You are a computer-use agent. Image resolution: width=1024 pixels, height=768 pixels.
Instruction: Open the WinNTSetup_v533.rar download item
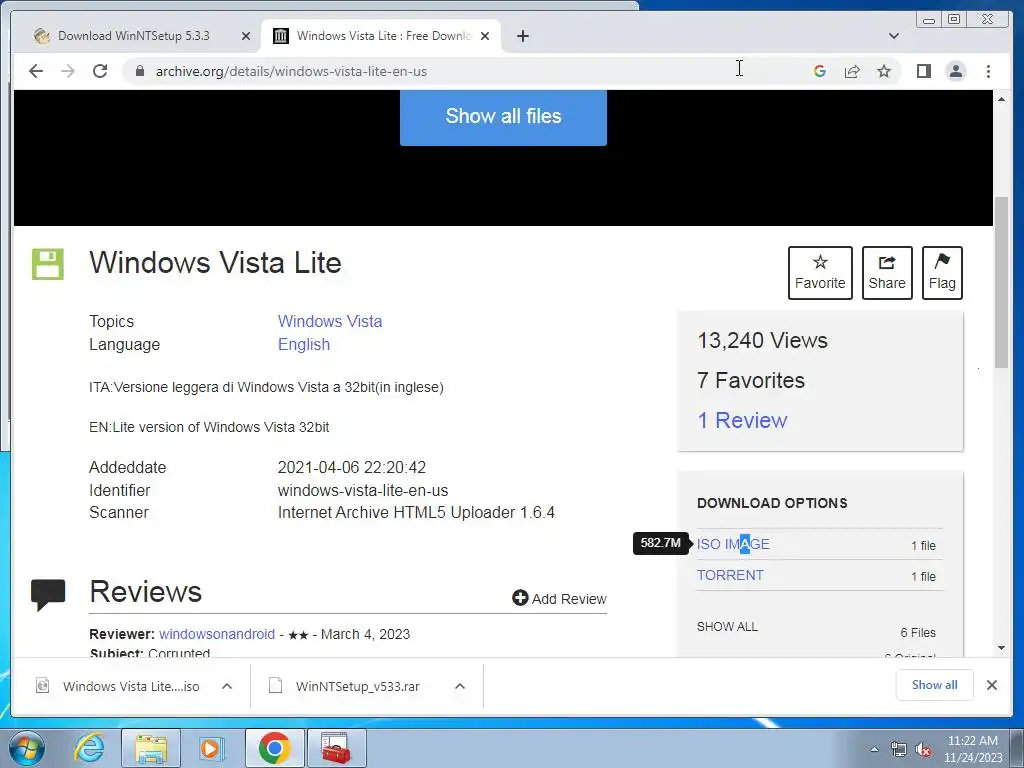pyautogui.click(x=346, y=686)
